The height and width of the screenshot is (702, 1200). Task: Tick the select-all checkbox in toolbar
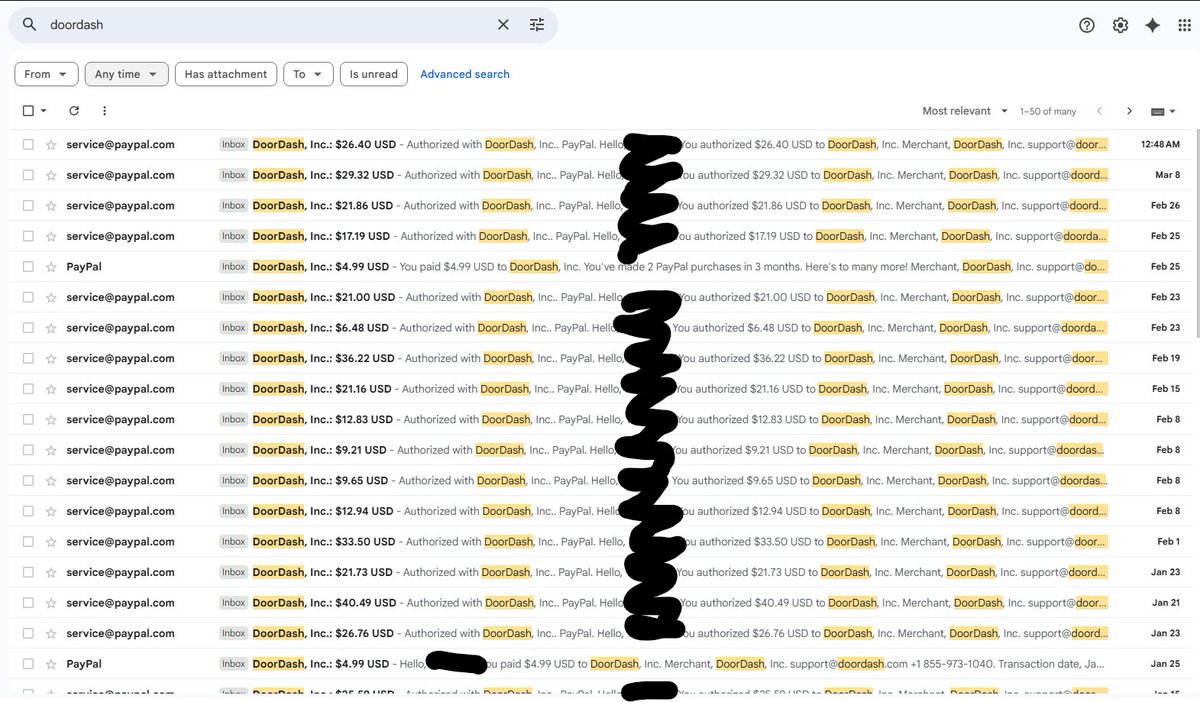coord(28,111)
